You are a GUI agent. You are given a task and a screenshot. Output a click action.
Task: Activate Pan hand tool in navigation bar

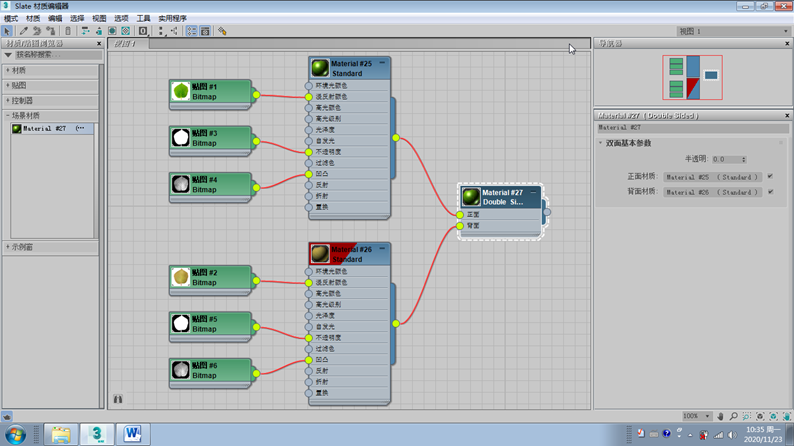pyautogui.click(x=720, y=416)
